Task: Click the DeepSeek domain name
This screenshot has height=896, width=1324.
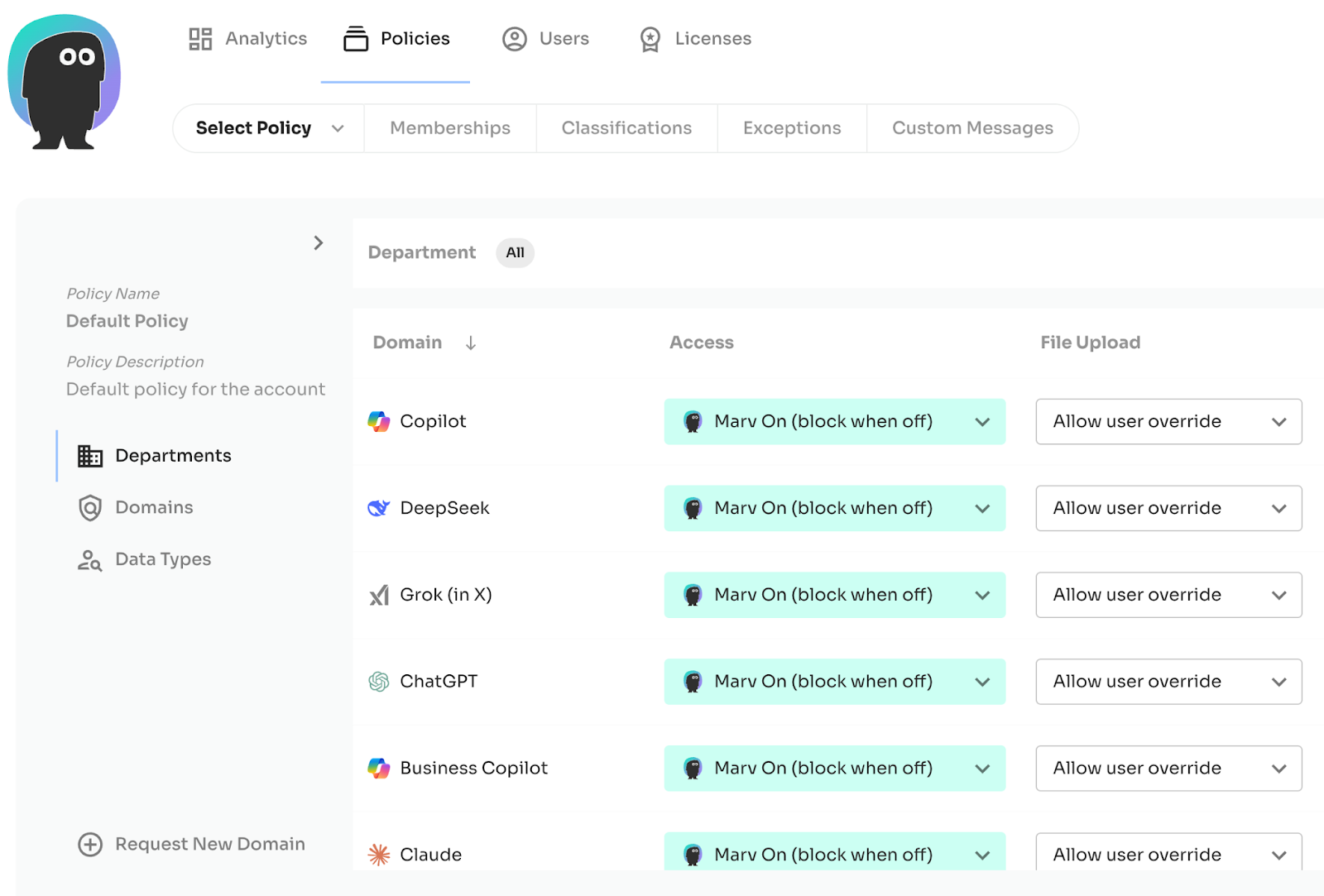Action: tap(444, 508)
